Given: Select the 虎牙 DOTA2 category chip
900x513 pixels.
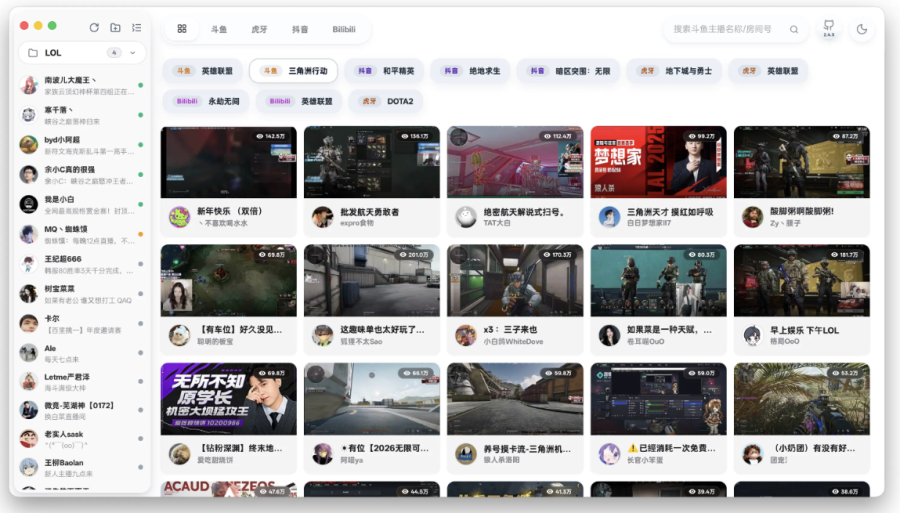Looking at the screenshot, I should [386, 101].
